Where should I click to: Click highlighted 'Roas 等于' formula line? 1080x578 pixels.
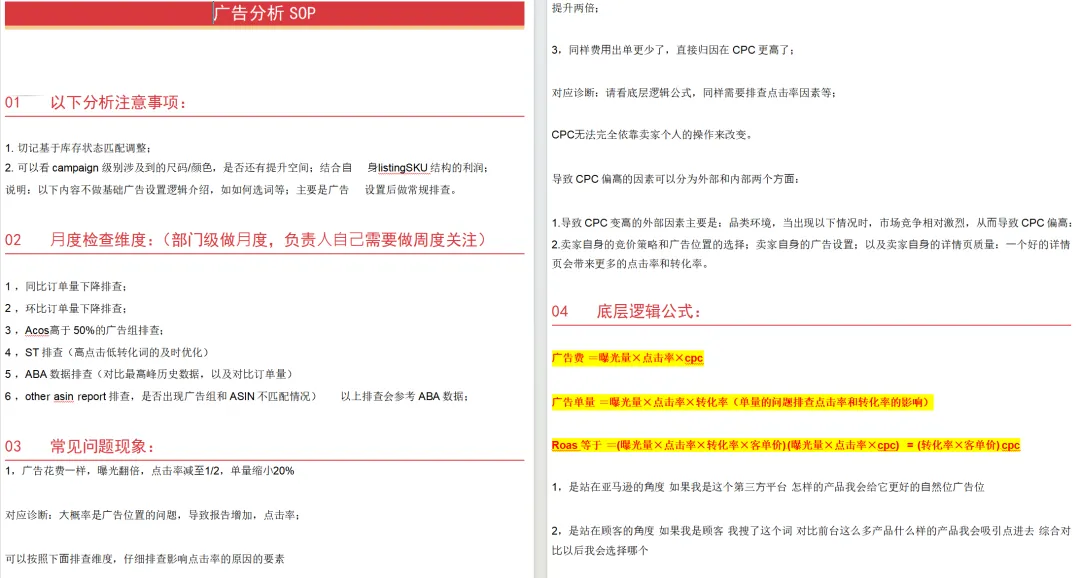tap(786, 446)
